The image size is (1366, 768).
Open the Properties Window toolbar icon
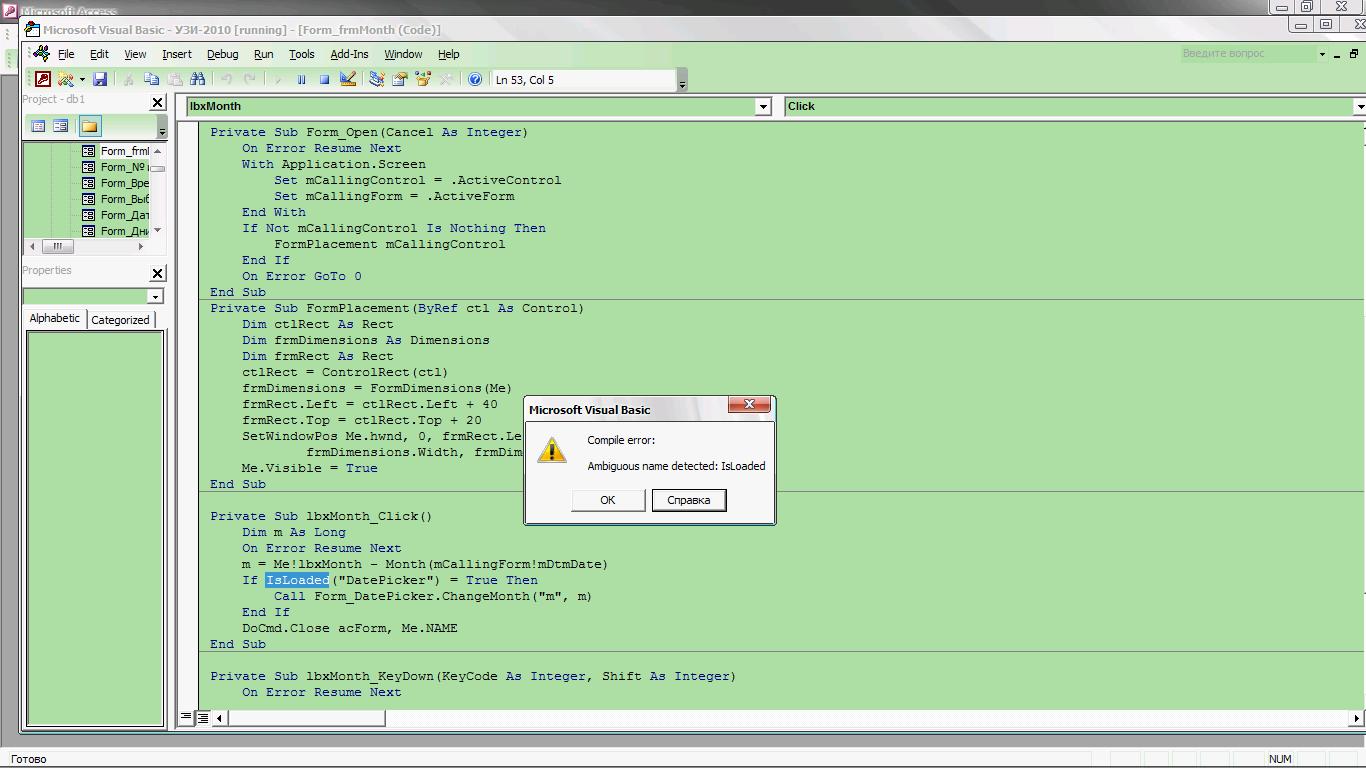coord(399,79)
